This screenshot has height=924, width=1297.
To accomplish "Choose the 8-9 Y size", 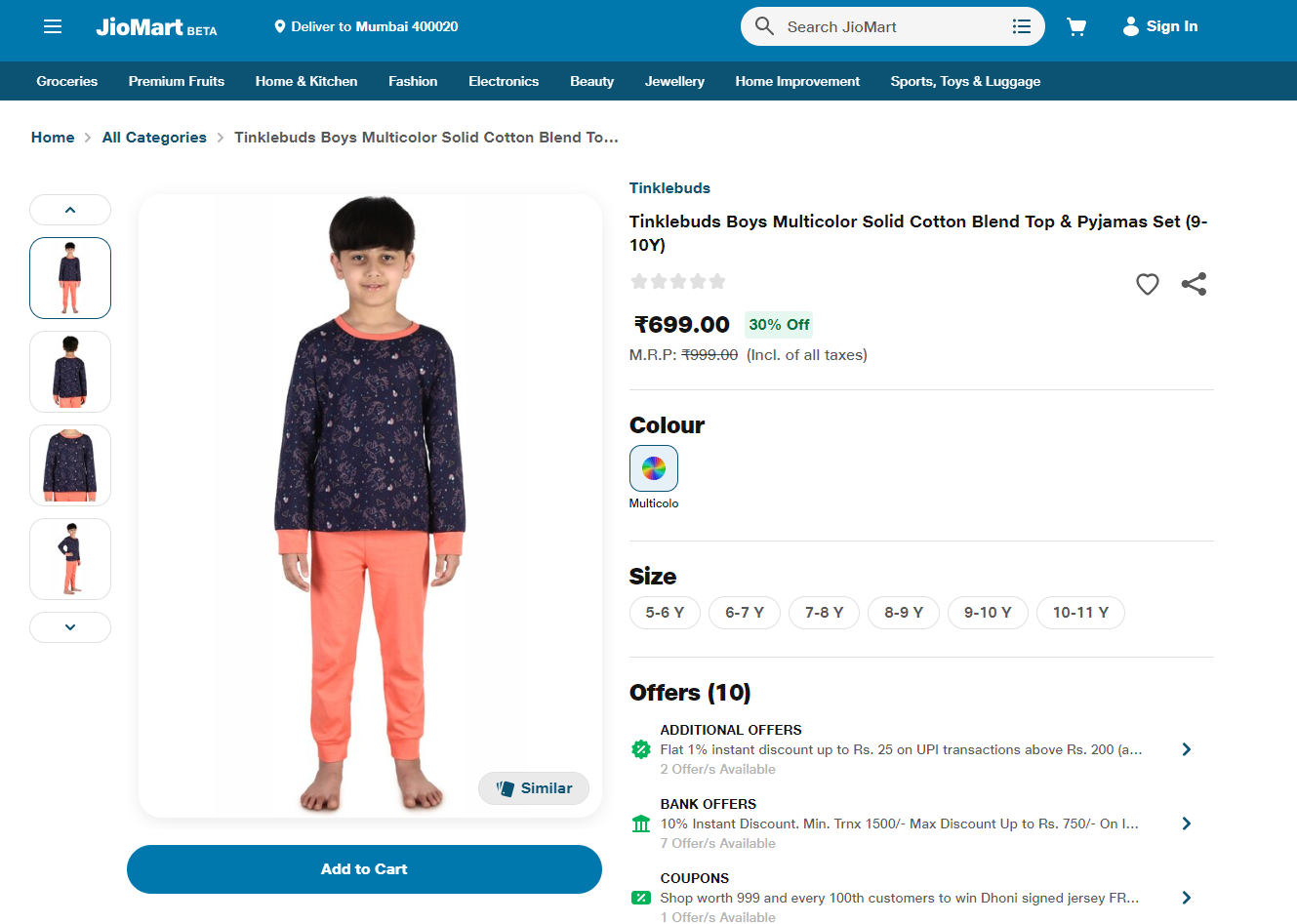I will click(904, 613).
